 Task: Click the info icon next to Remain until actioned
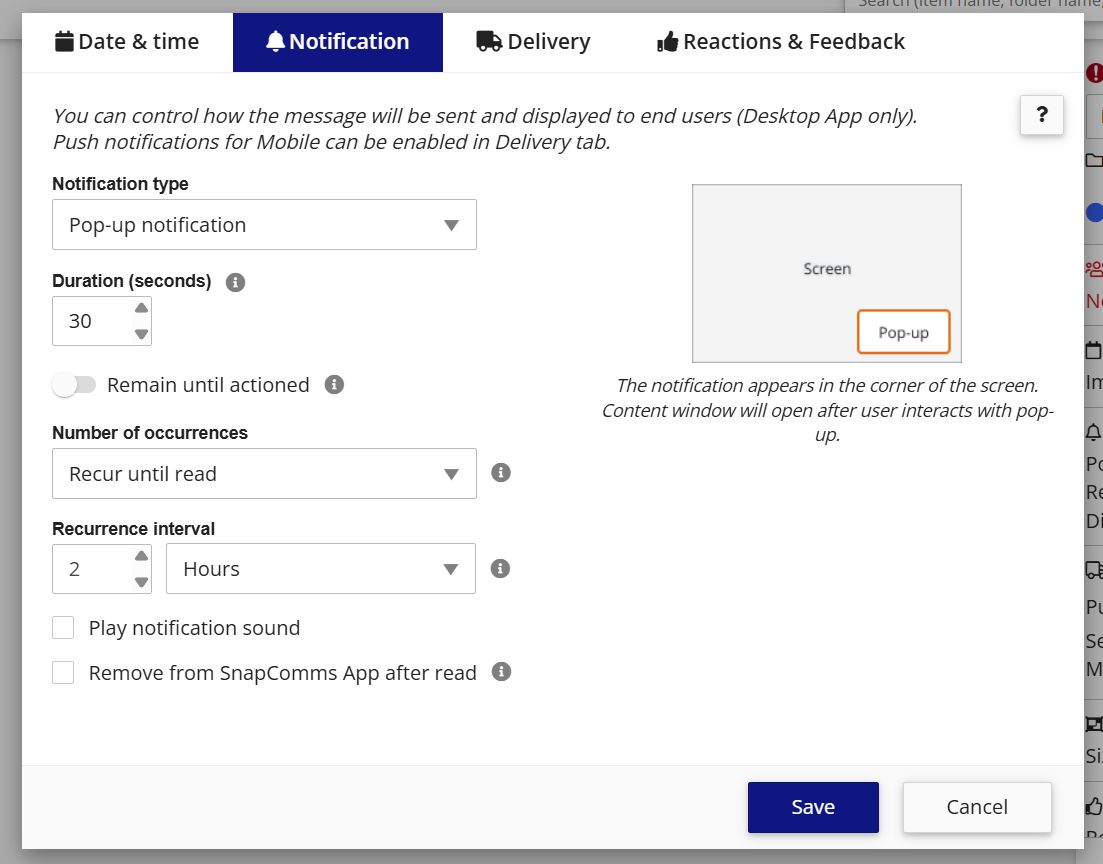(x=335, y=384)
